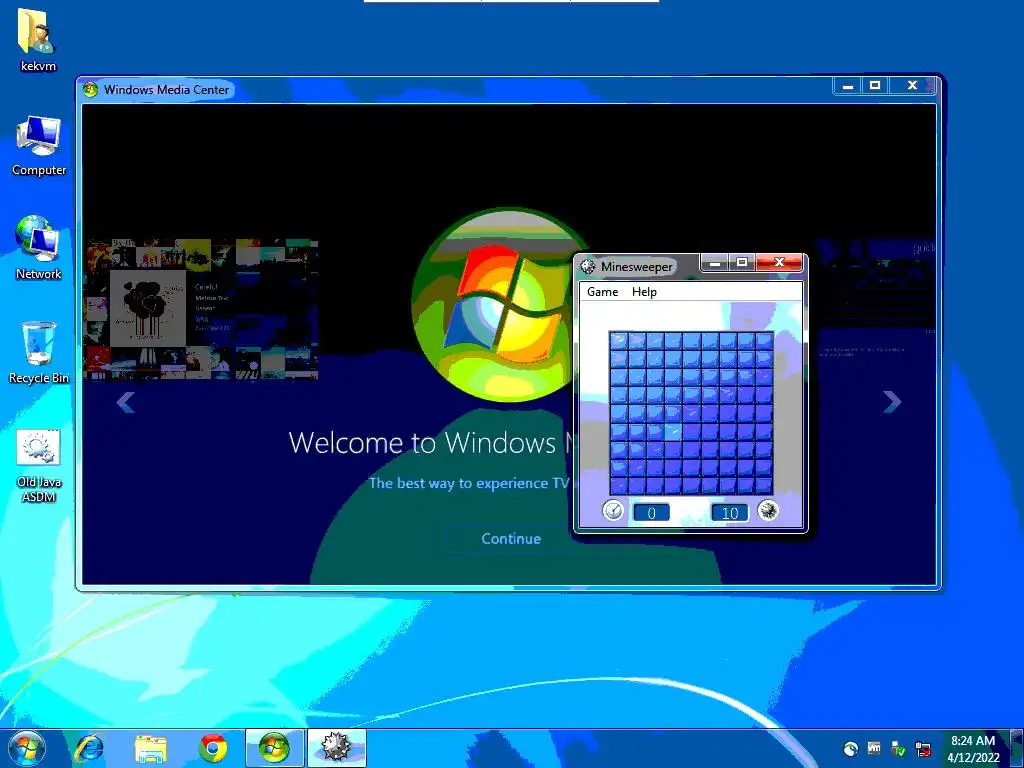Open the VMware Tools tray icon
The image size is (1024, 768).
click(874, 748)
